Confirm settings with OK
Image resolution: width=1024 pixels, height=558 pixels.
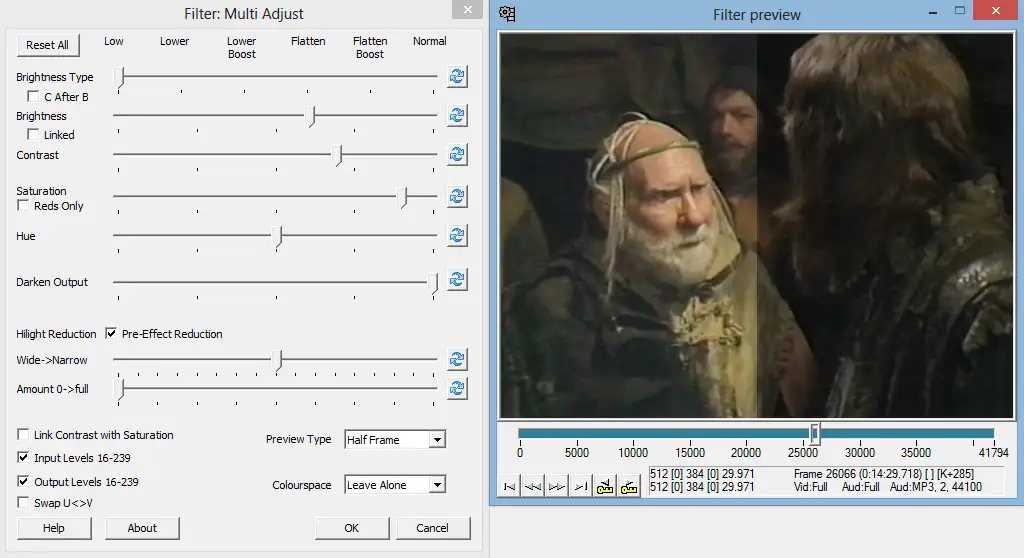(x=351, y=528)
